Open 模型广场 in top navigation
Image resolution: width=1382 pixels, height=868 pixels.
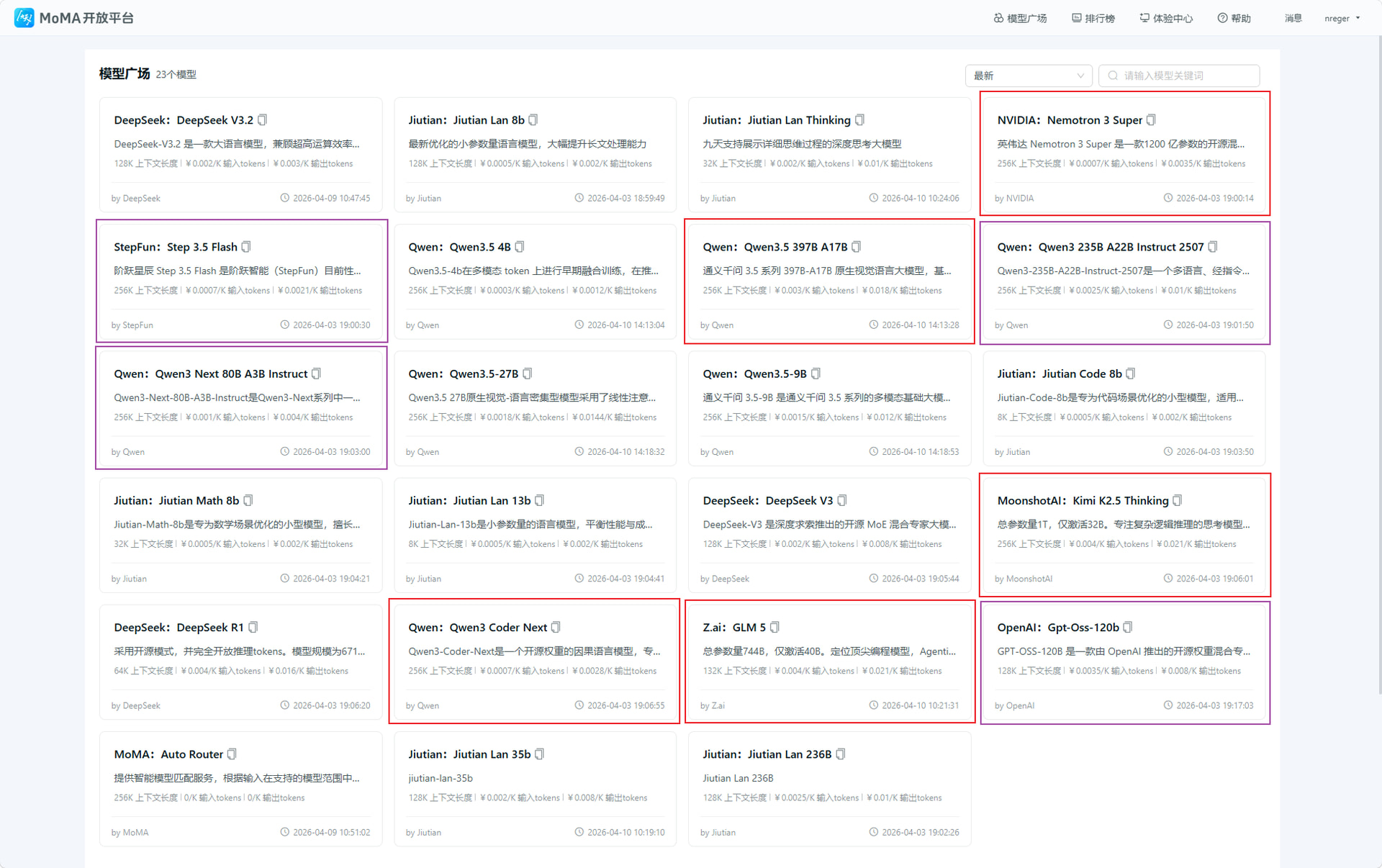(1020, 19)
